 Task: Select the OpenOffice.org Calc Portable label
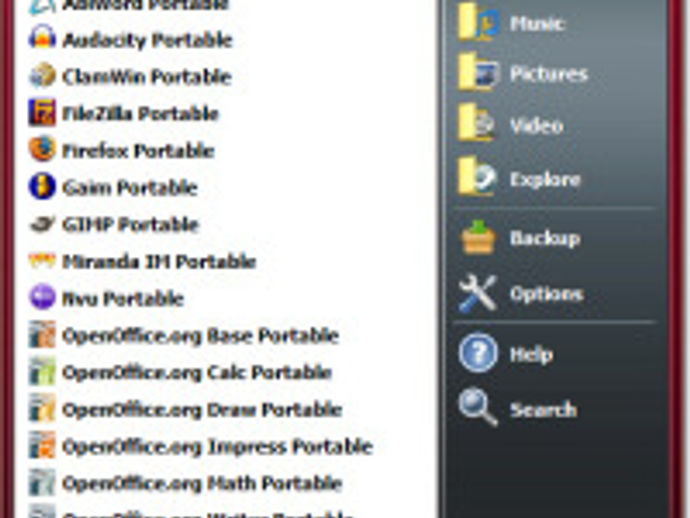(197, 373)
